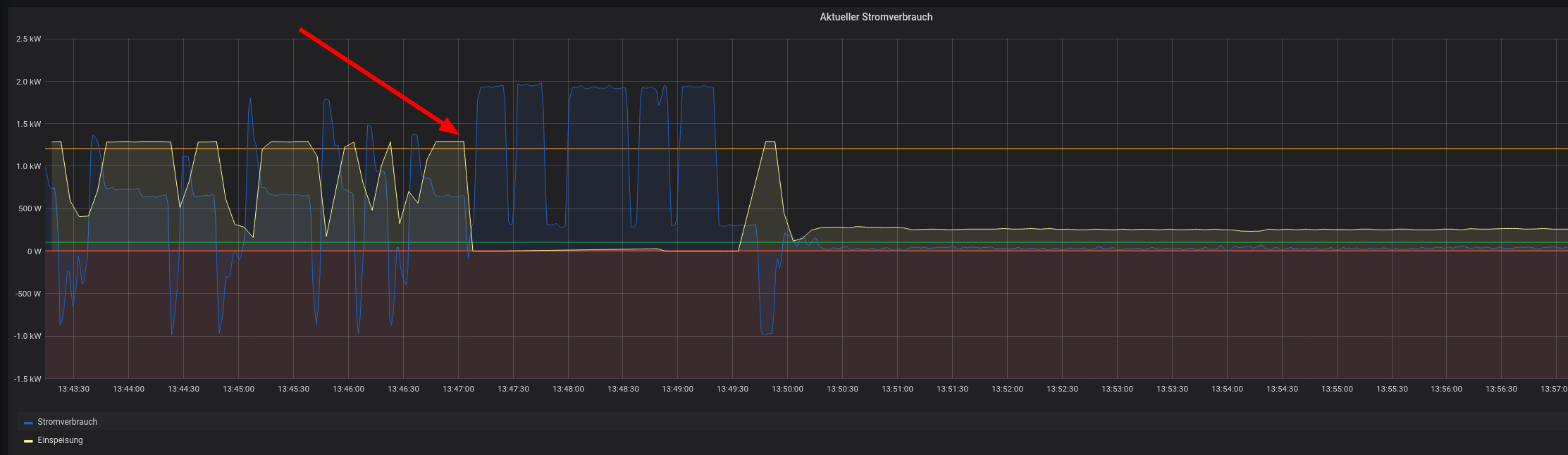
Task: Click the 2.5 kW y-axis label
Action: (x=28, y=39)
